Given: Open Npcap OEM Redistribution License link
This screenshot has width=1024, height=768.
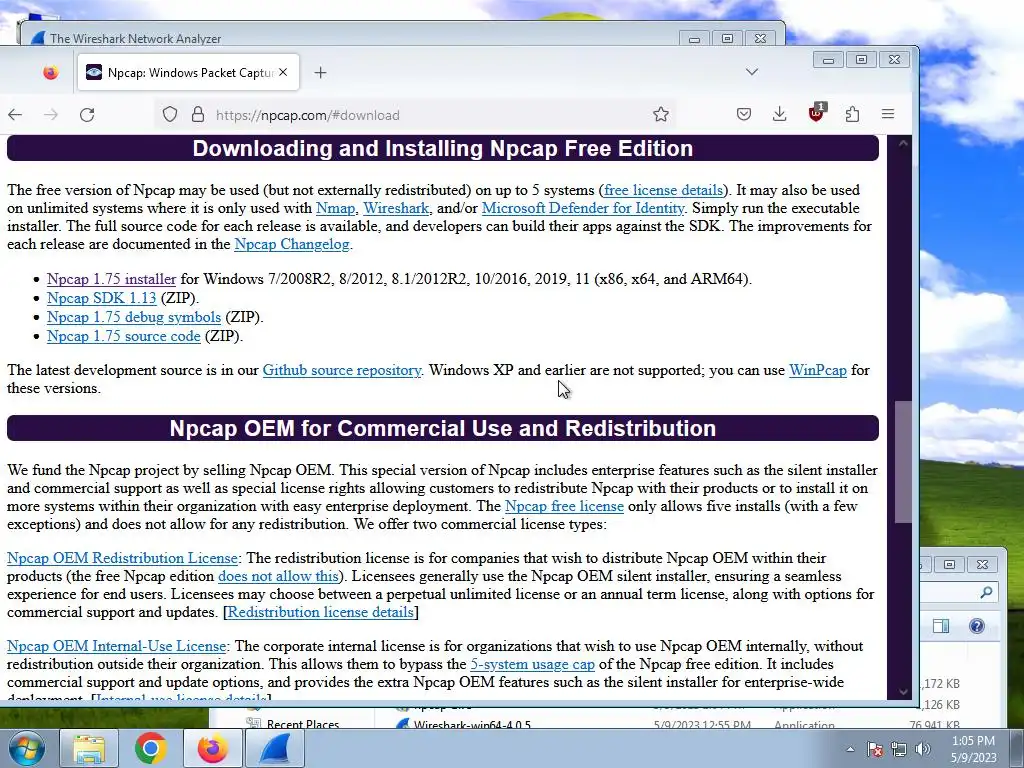Looking at the screenshot, I should coord(122,558).
